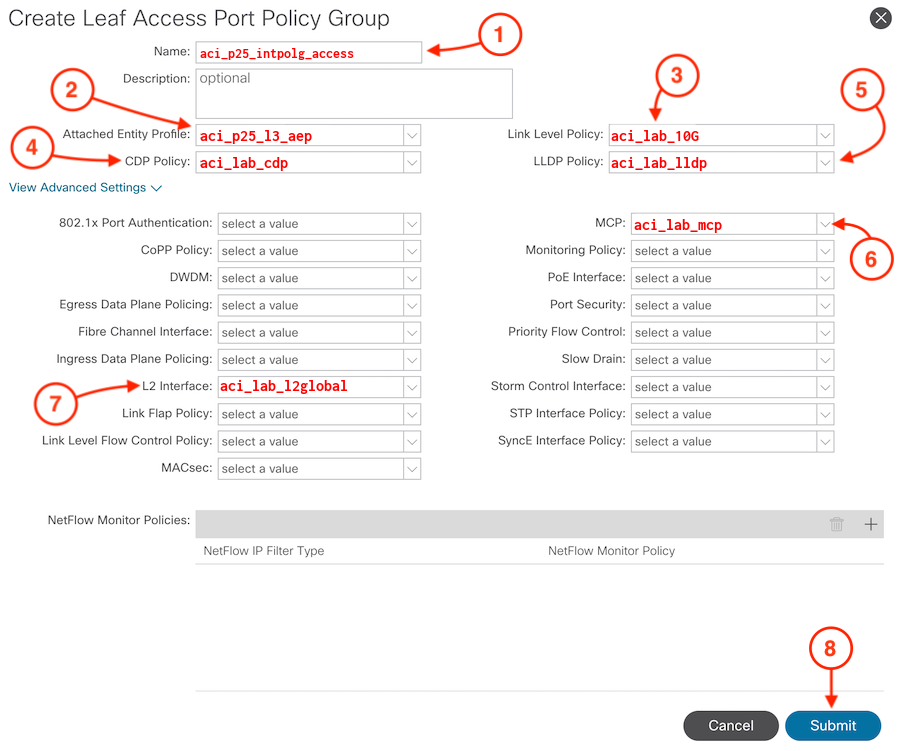Open the Storm Control Interface dropdown
Viewport: 900px width, 751px height.
click(x=824, y=387)
